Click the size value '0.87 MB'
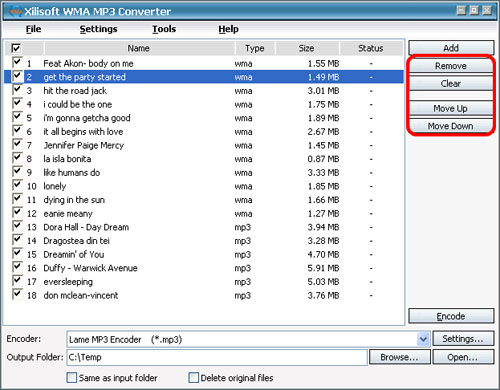Viewport: 500px width, 390px height. click(323, 159)
